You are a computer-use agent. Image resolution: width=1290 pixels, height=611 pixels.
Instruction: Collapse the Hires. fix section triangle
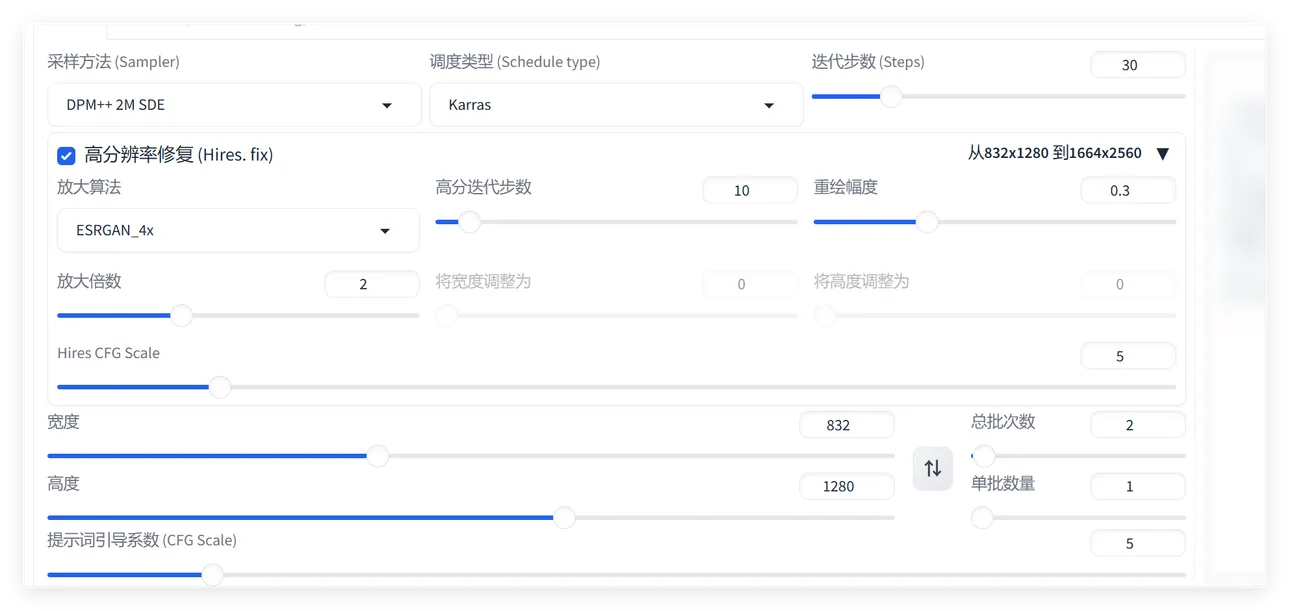coord(1162,154)
